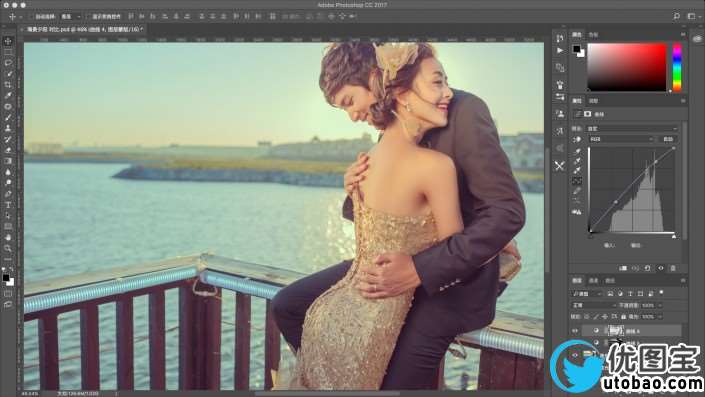This screenshot has width=705, height=397.
Task: Switch to the Channels tab
Action: point(593,281)
